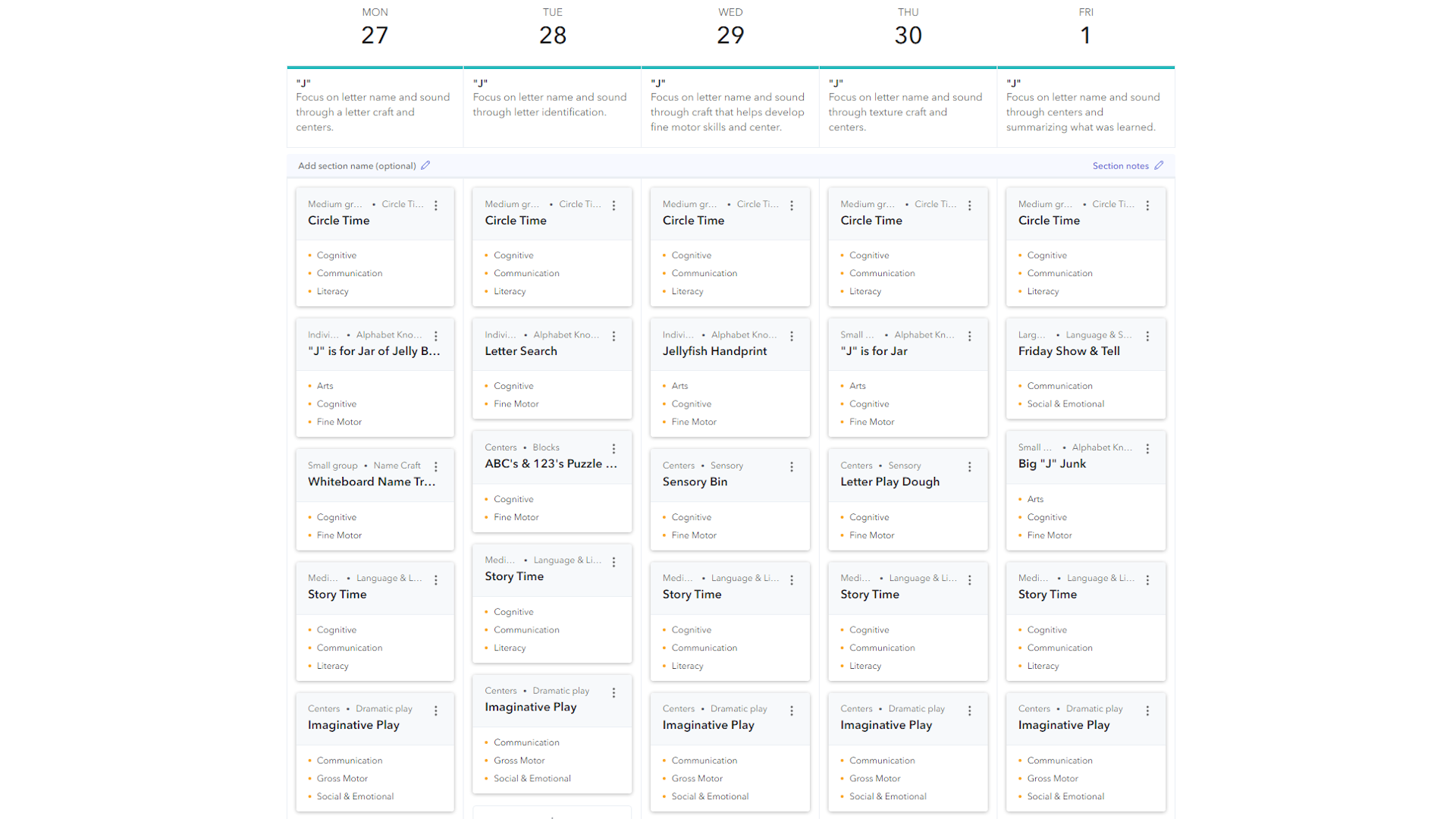1456x819 pixels.
Task: Open three-dot menu on Sensory Bin card
Action: (792, 467)
